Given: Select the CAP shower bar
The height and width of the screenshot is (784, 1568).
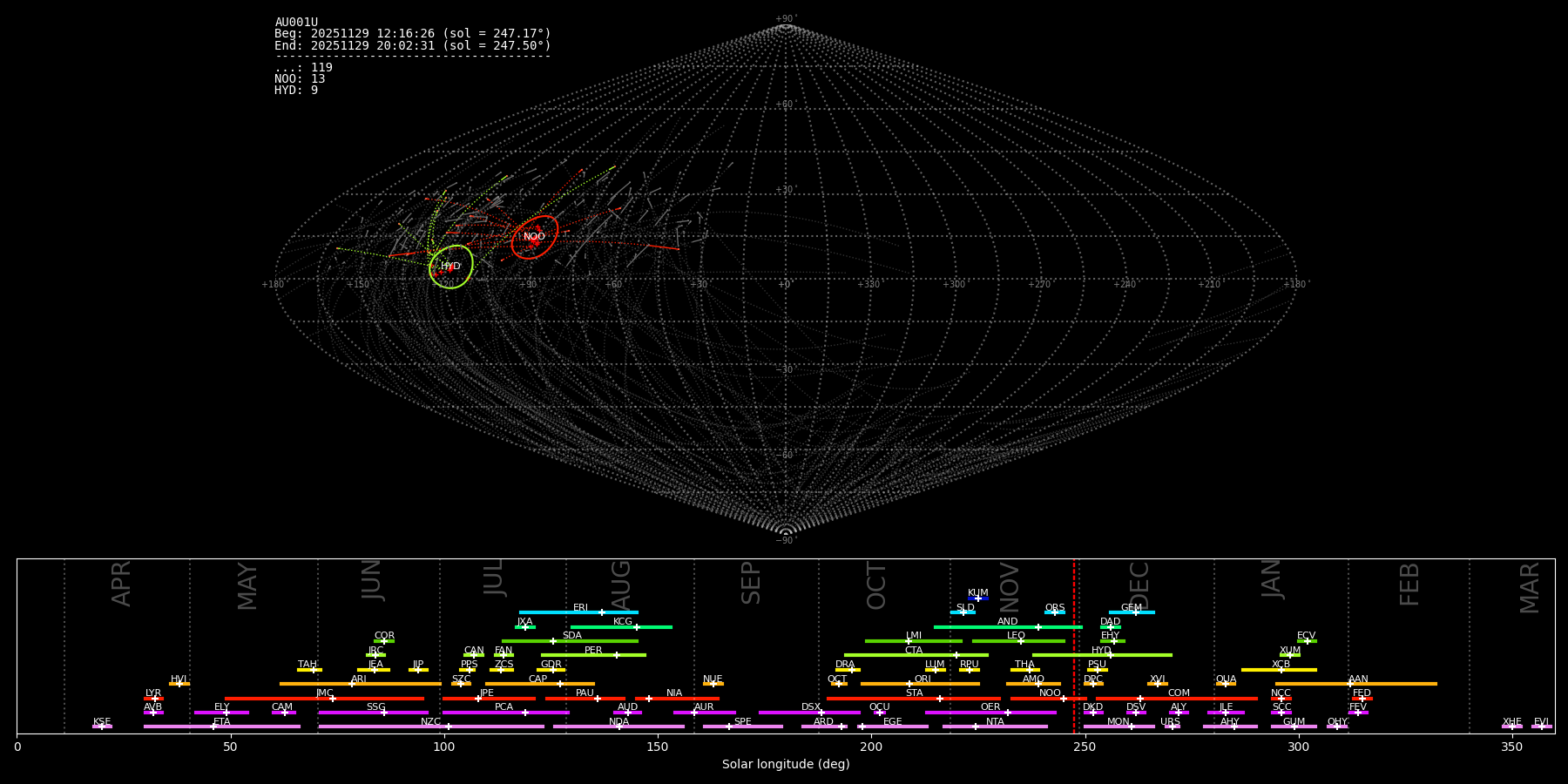Looking at the screenshot, I should click(540, 684).
